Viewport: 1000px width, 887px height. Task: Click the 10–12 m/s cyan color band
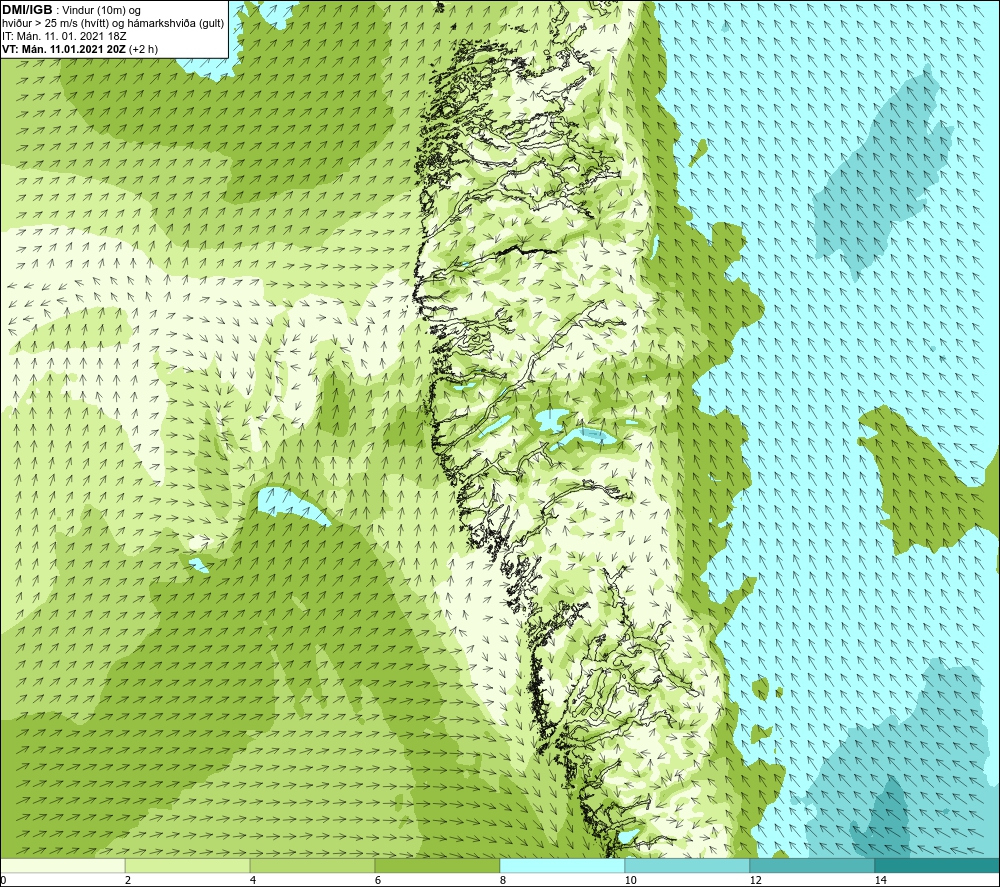click(x=688, y=866)
